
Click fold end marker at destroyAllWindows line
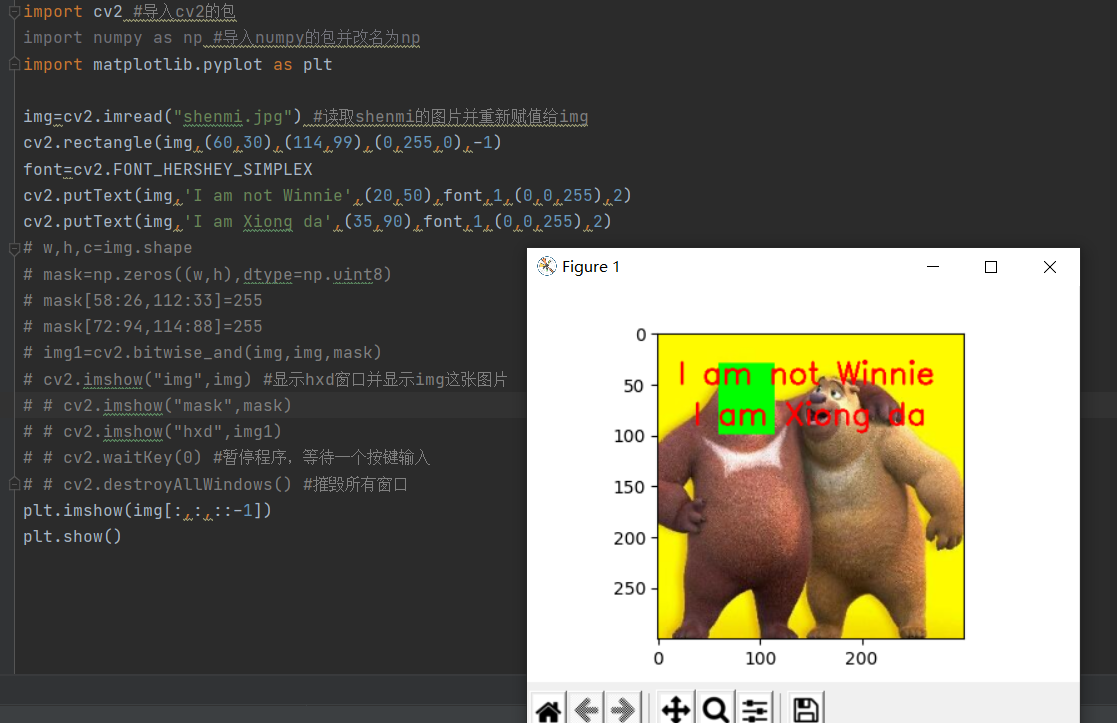click(14, 484)
